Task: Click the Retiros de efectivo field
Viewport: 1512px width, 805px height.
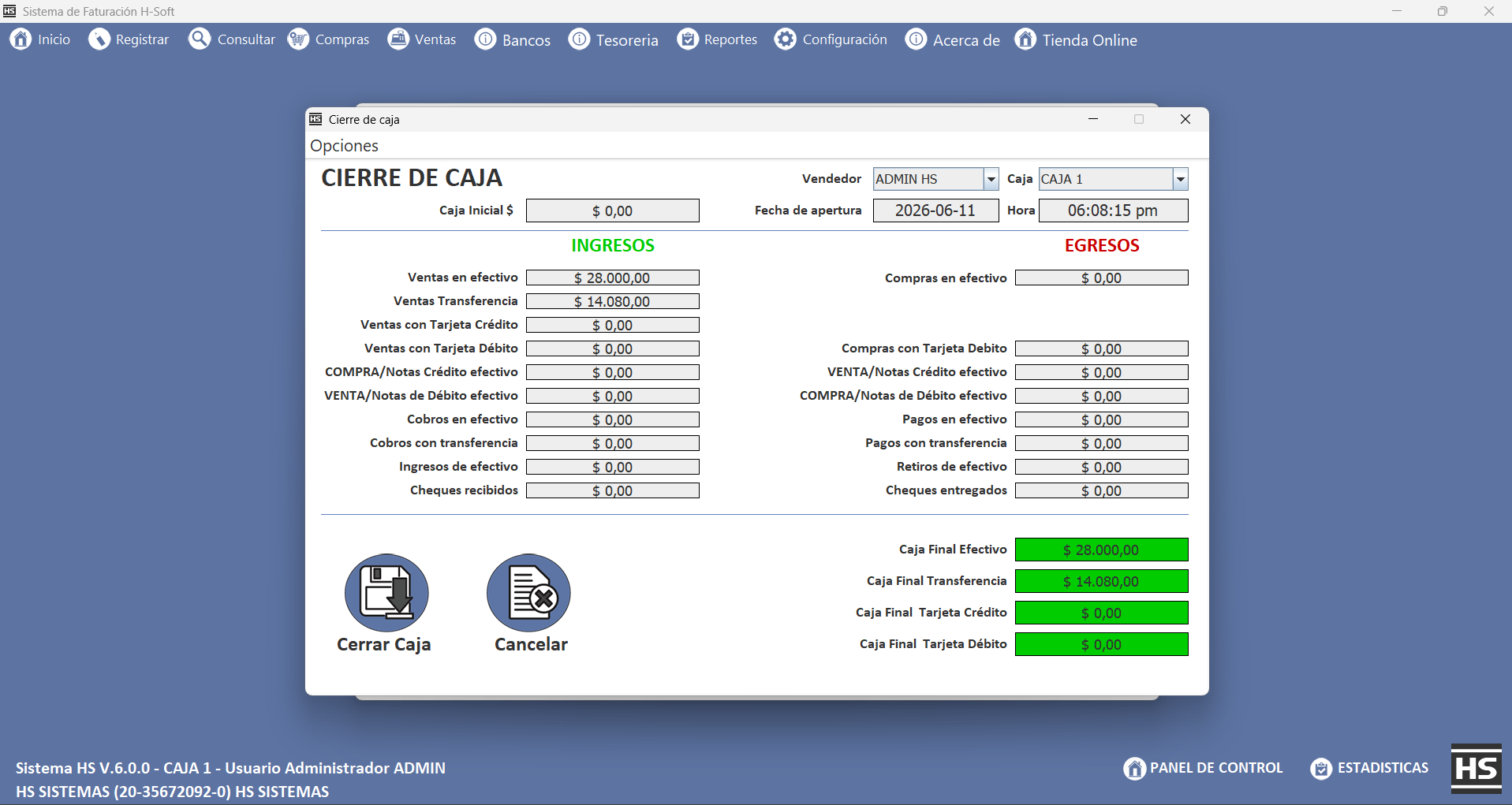Action: (1102, 467)
